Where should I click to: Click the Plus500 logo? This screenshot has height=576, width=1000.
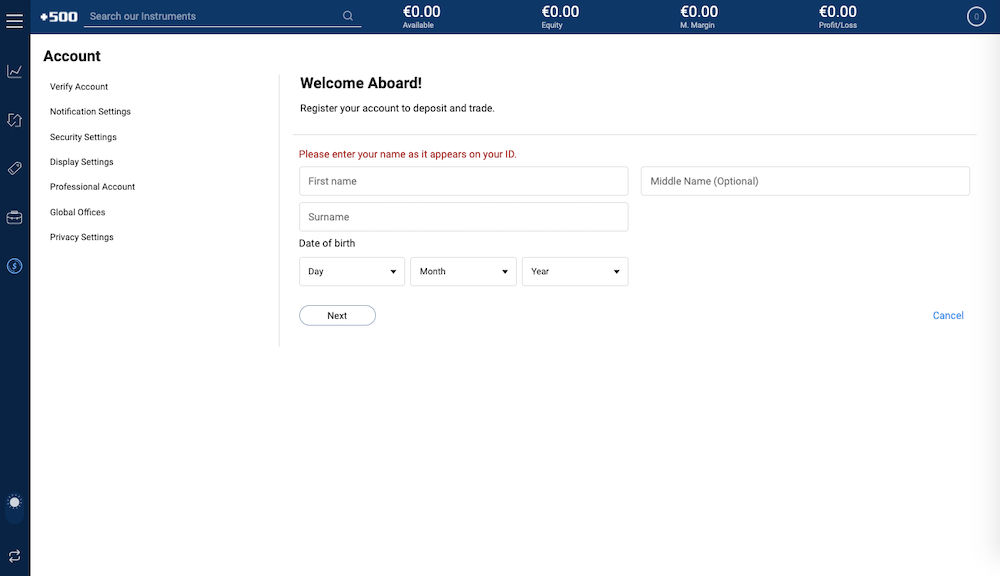tap(59, 17)
